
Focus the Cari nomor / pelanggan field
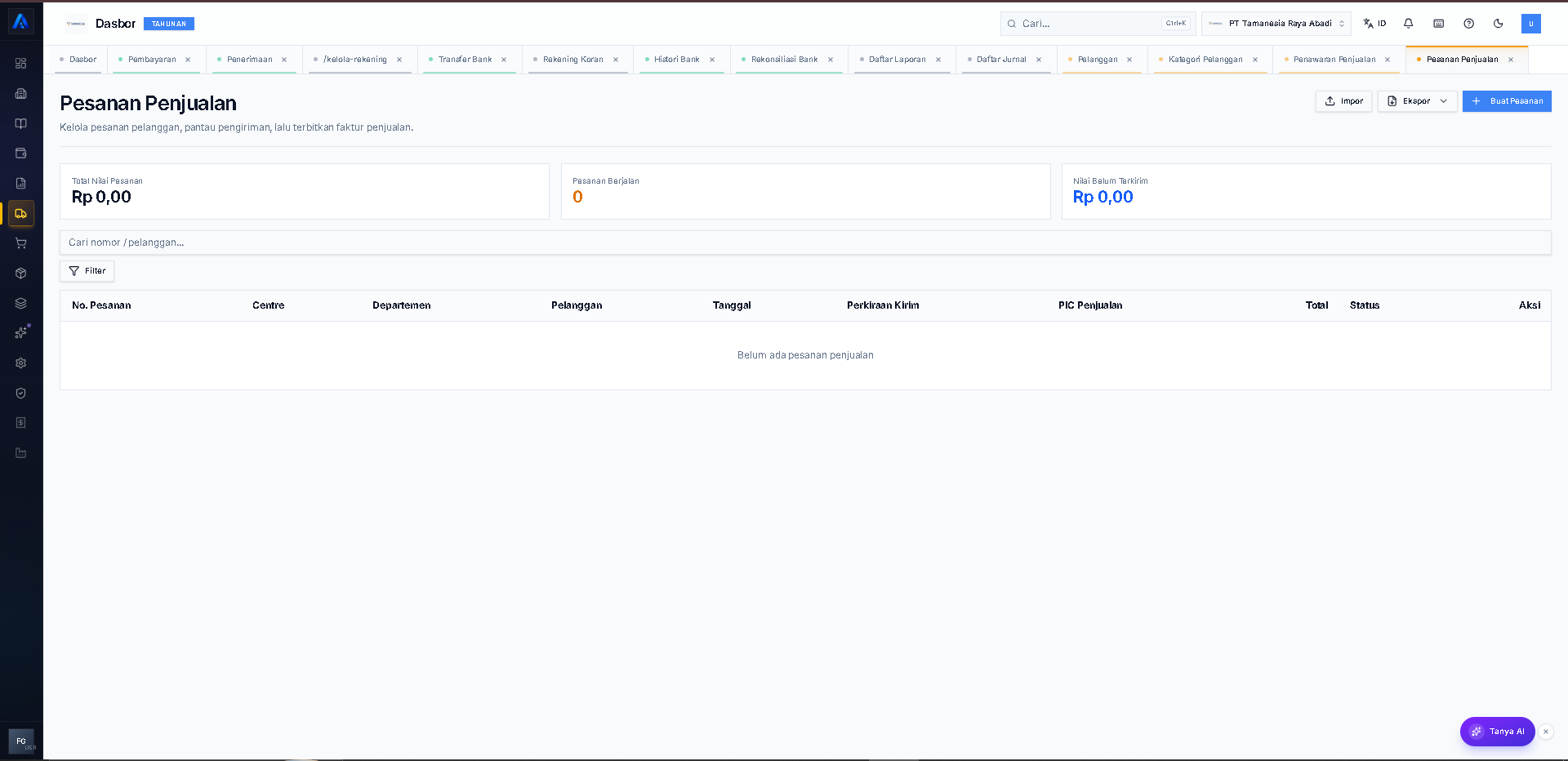coord(805,243)
